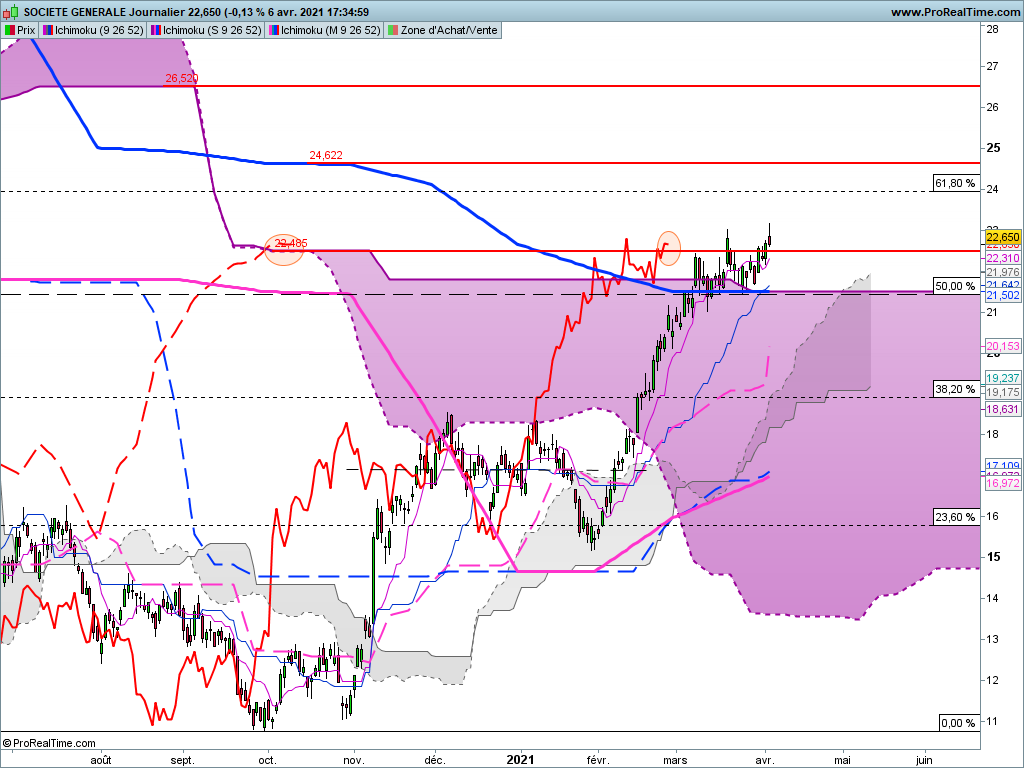Click the 25 tick on the price axis

click(993, 148)
